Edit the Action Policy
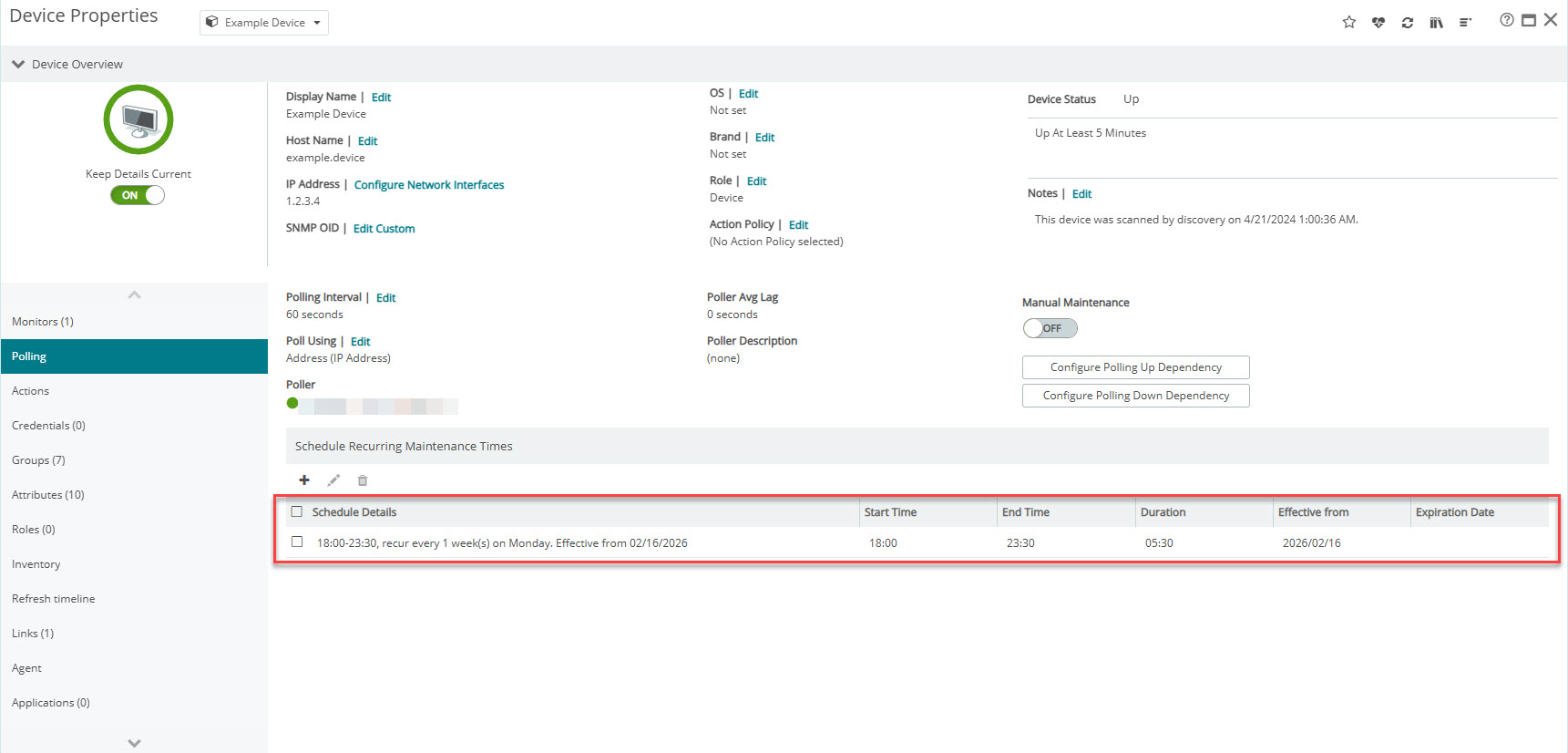 pos(798,225)
